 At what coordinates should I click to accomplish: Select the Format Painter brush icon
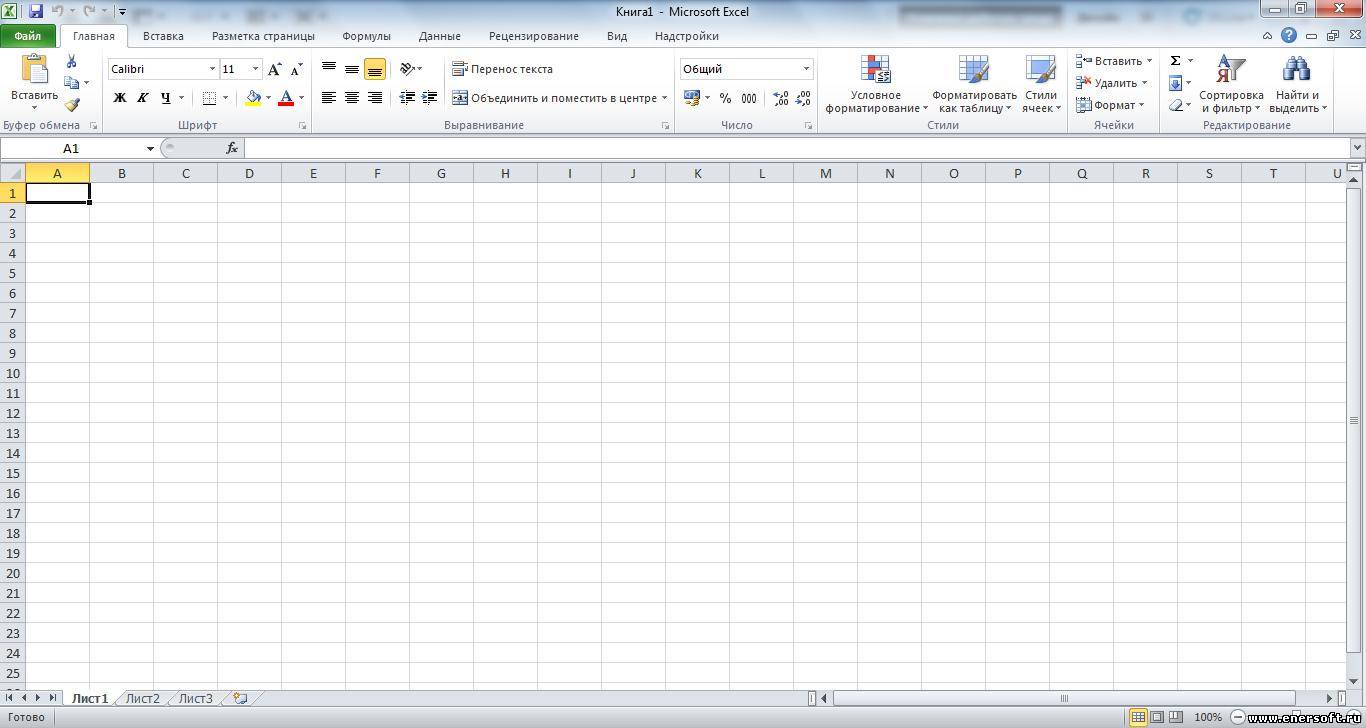click(72, 104)
